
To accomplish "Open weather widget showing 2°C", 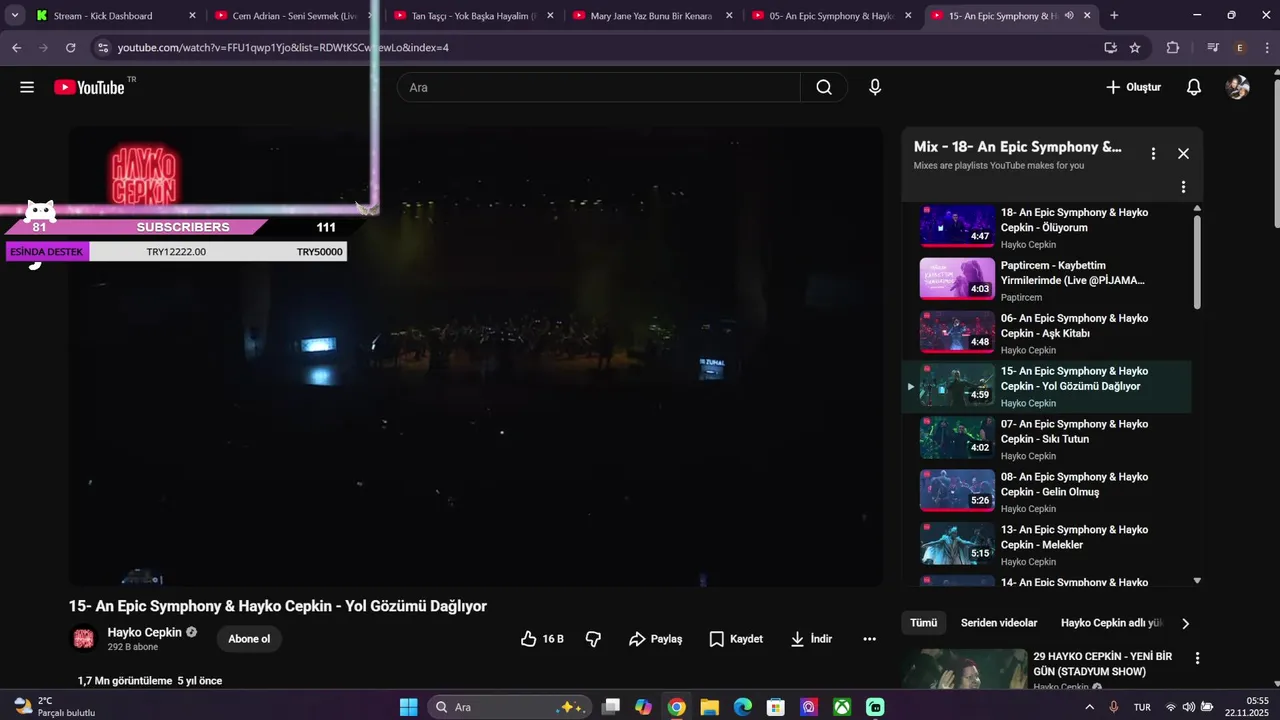I will (x=55, y=707).
